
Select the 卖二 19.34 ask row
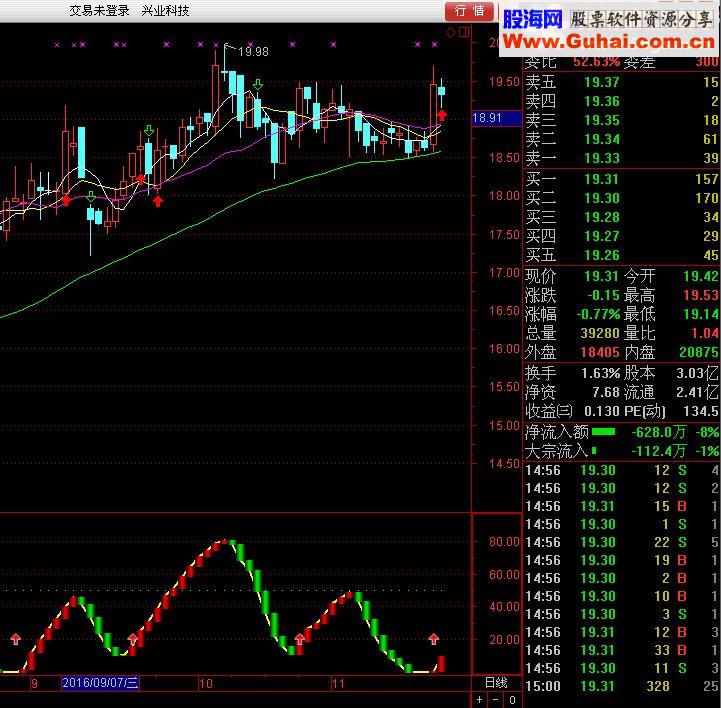tap(622, 139)
